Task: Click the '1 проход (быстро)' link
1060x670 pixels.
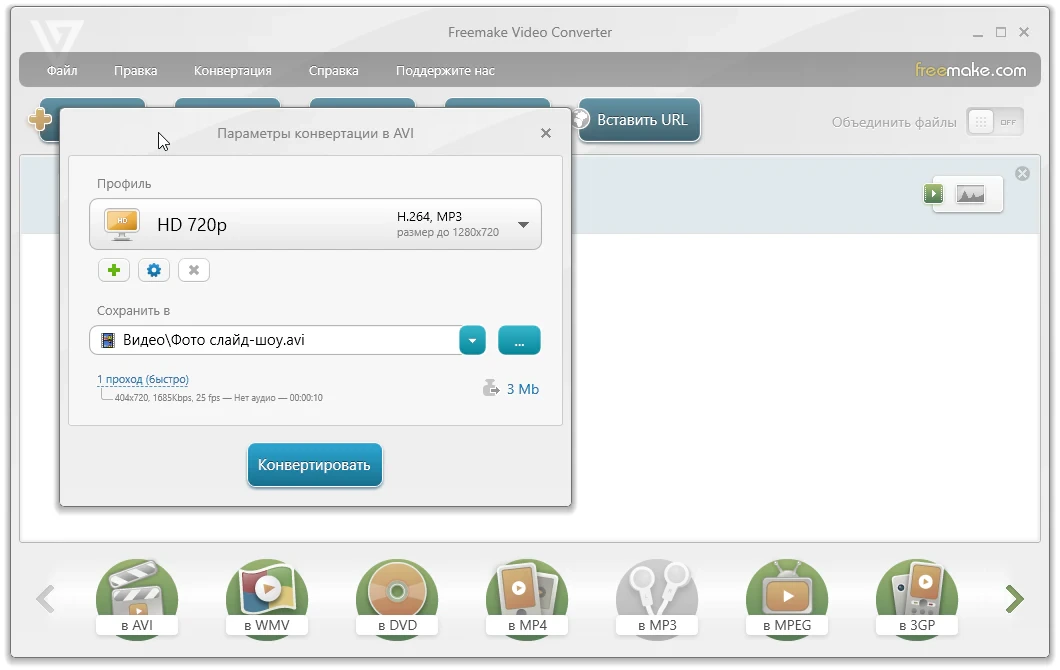Action: tap(143, 379)
